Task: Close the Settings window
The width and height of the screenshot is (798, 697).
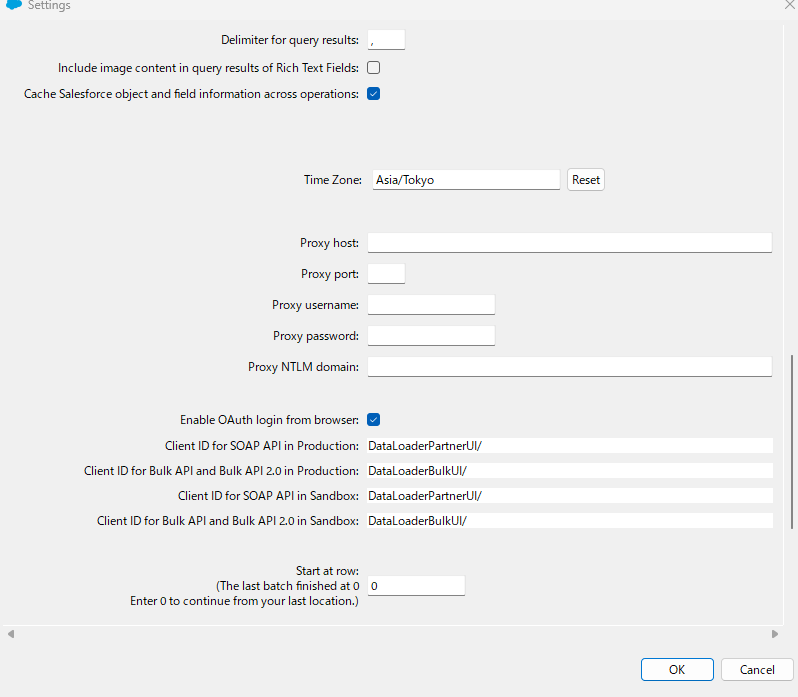Action: (x=791, y=4)
